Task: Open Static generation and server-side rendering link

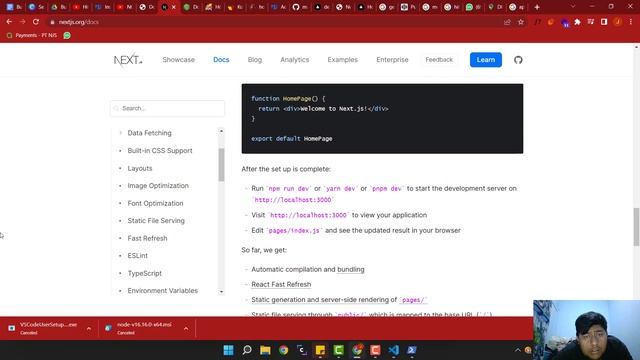Action: point(320,300)
